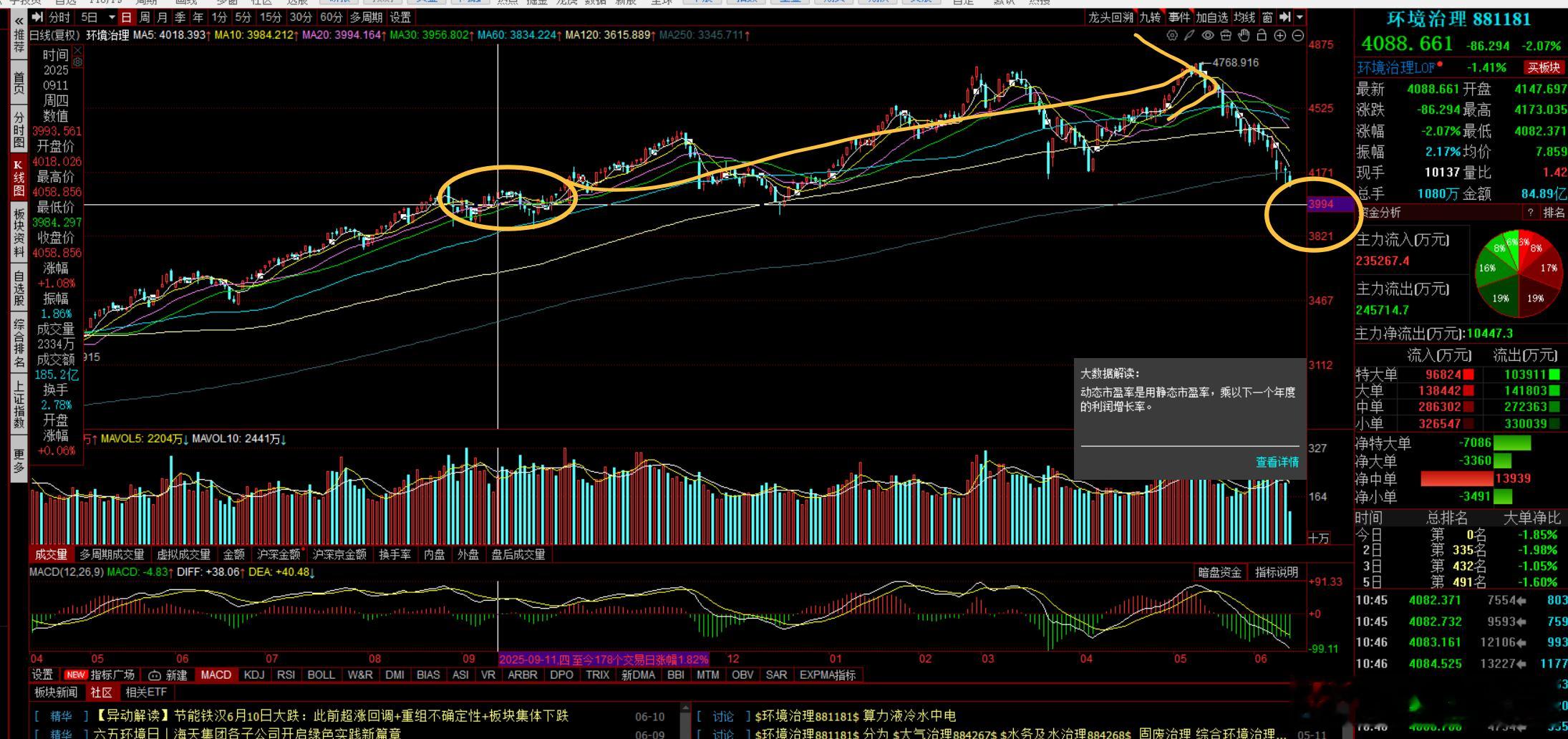
Task: Collapse sidebar with double-chevron icon
Action: click(19, 21)
